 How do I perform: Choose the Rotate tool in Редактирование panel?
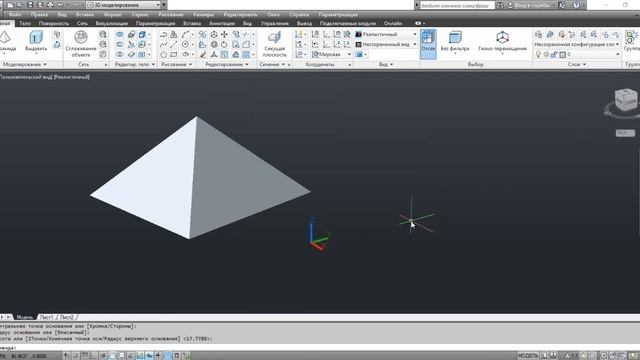pos(224,44)
